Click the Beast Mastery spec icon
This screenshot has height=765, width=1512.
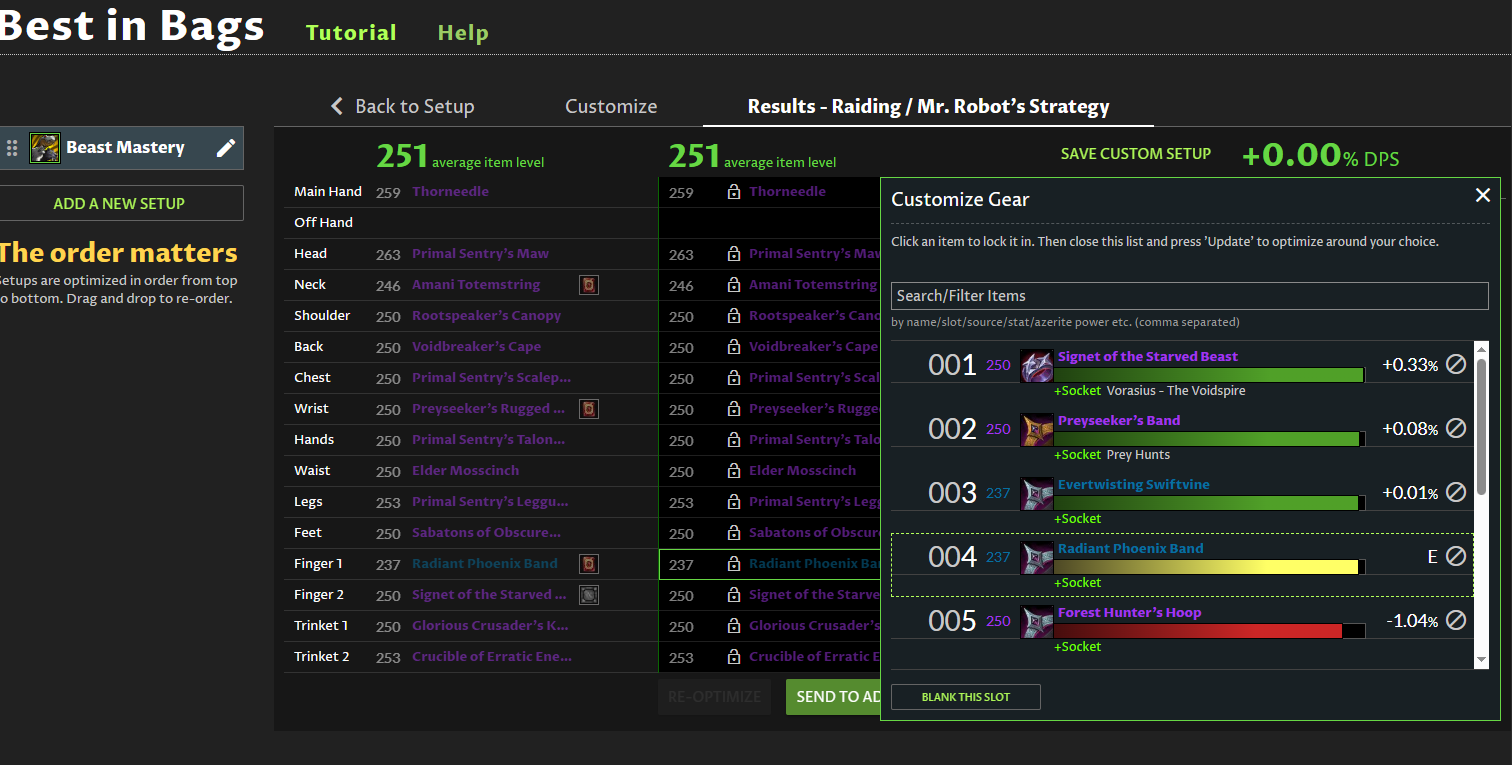(44, 148)
